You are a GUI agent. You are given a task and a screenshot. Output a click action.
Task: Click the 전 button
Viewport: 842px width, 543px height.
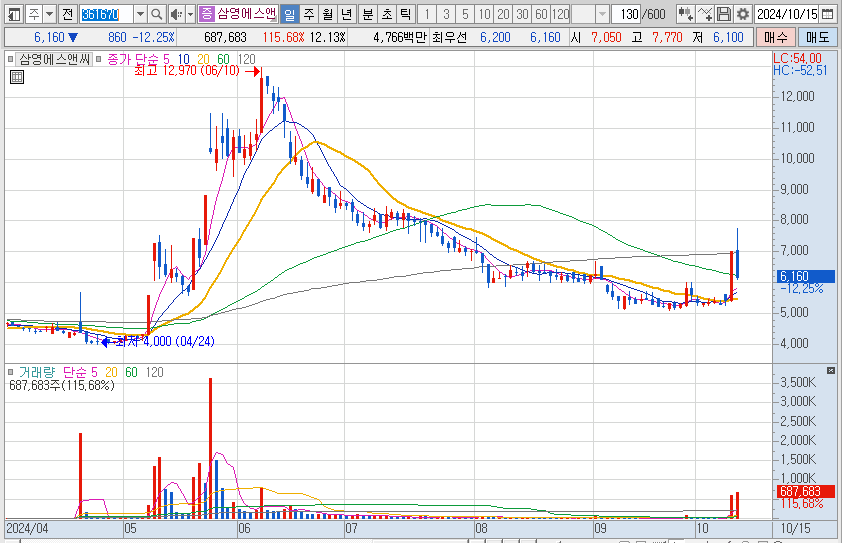[x=67, y=14]
